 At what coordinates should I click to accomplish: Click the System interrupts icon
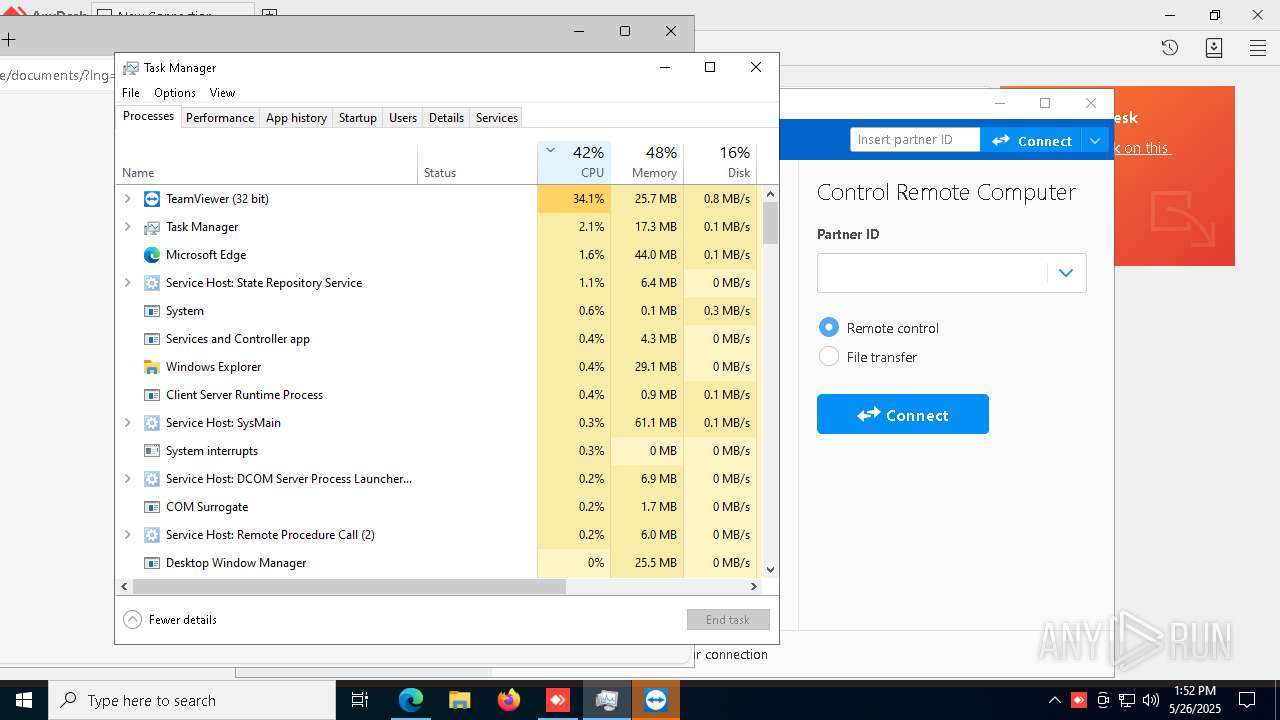(152, 451)
